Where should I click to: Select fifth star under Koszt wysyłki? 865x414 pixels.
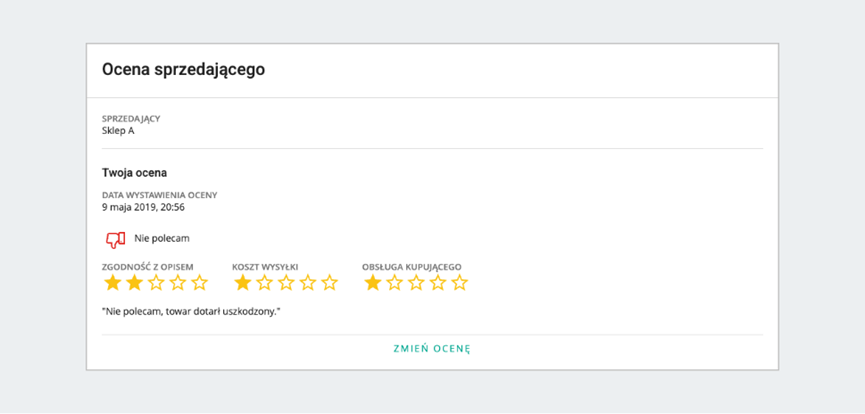pos(329,283)
